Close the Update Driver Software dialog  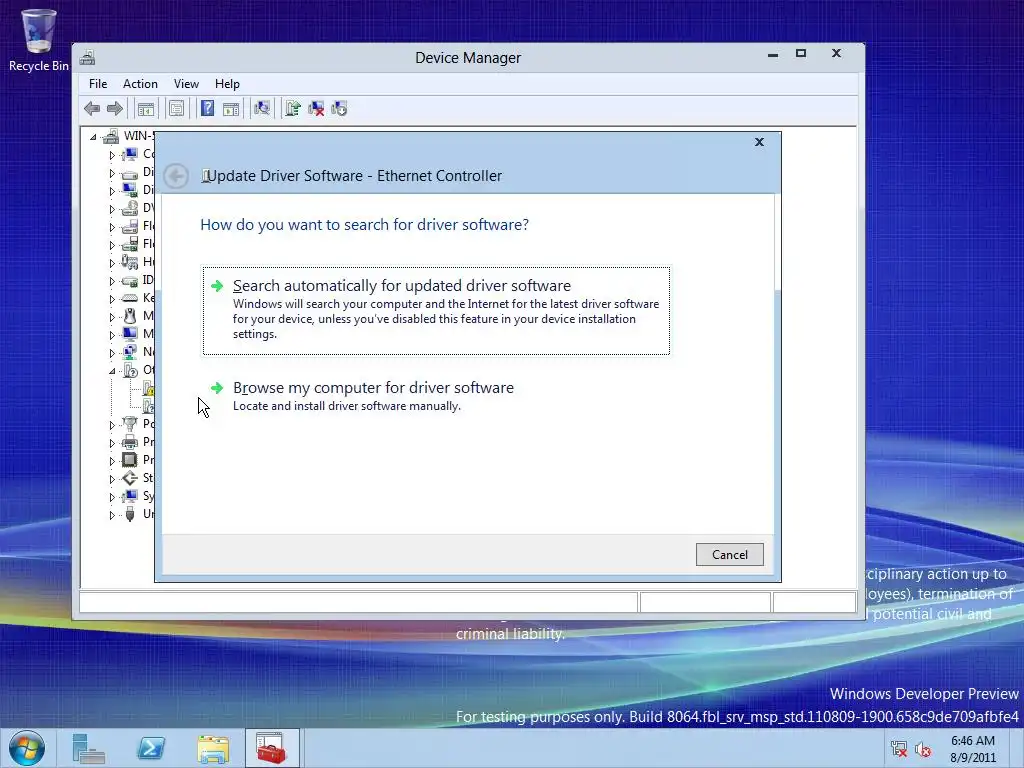[x=759, y=142]
